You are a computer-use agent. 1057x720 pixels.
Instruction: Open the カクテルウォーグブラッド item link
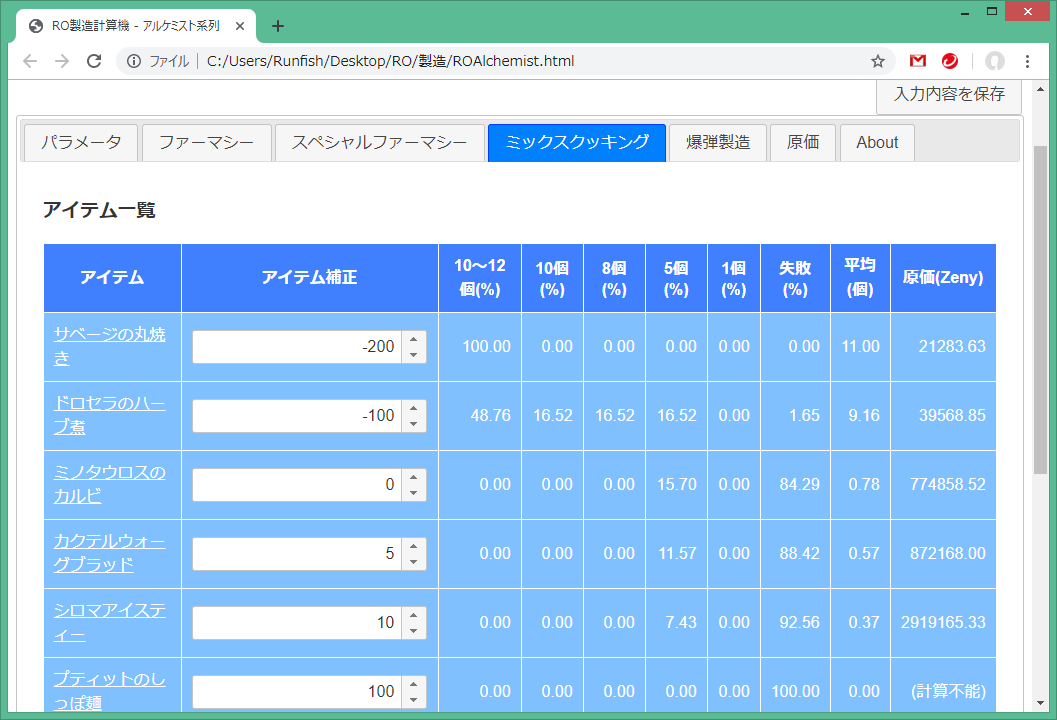point(109,553)
